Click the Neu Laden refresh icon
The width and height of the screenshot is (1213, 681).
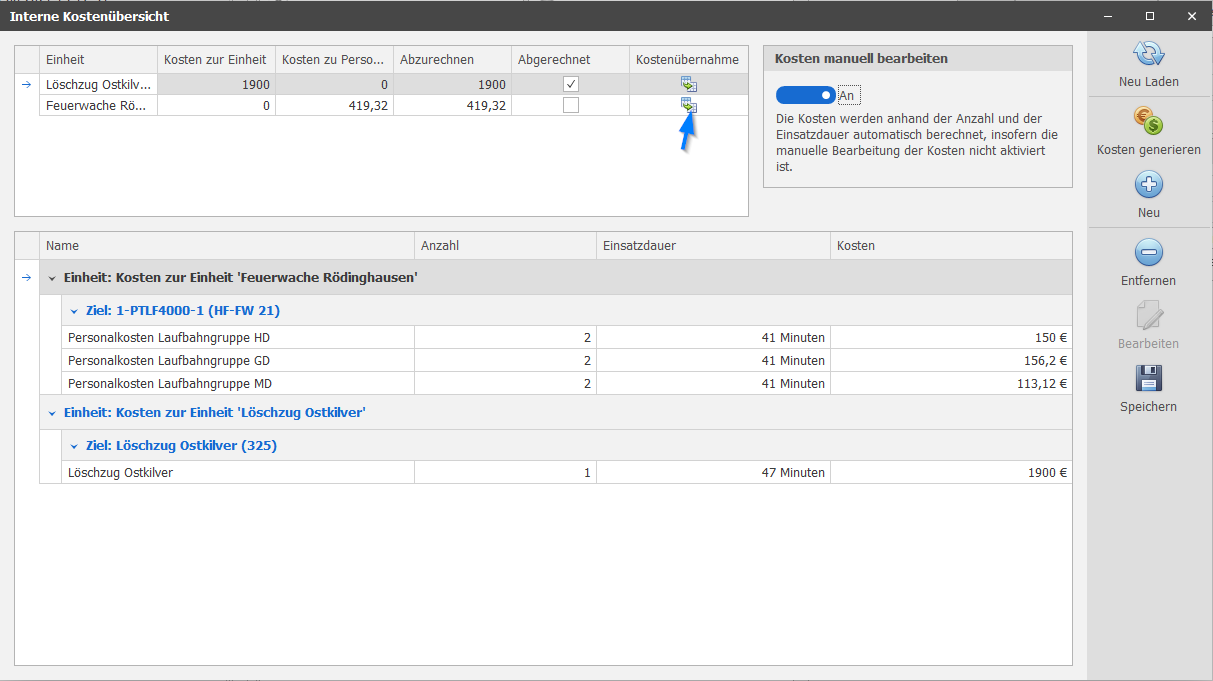click(1149, 54)
